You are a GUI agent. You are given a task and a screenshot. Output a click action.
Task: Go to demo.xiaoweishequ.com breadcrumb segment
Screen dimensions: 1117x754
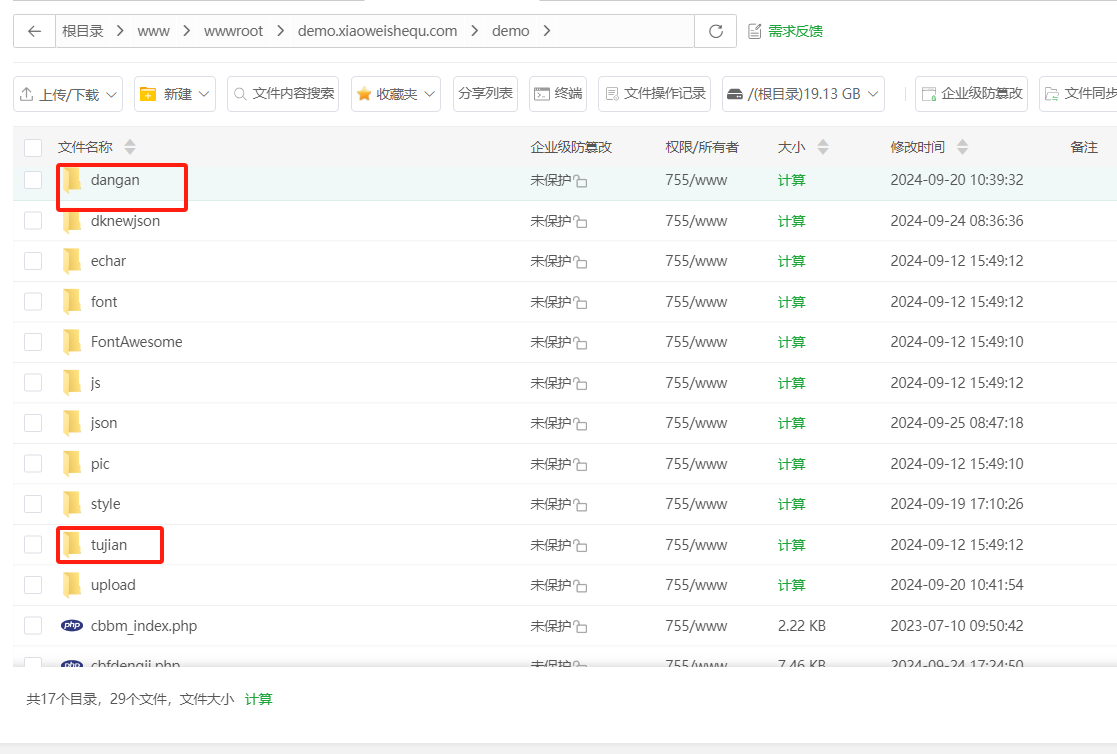tap(377, 31)
